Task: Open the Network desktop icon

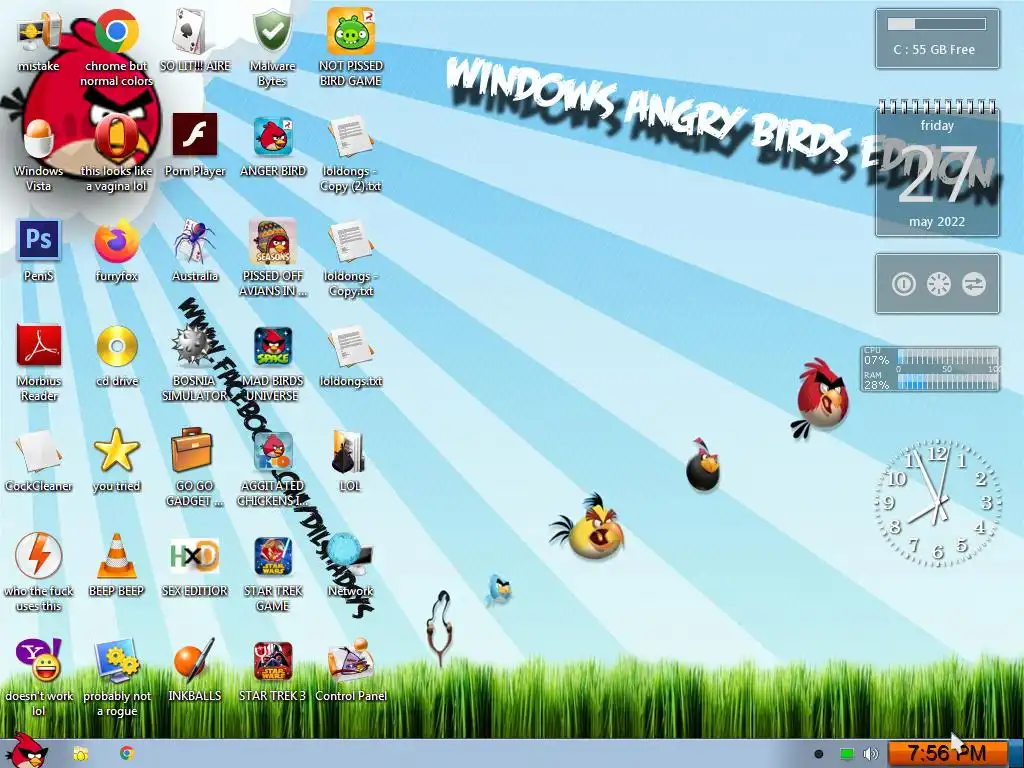Action: coord(351,556)
